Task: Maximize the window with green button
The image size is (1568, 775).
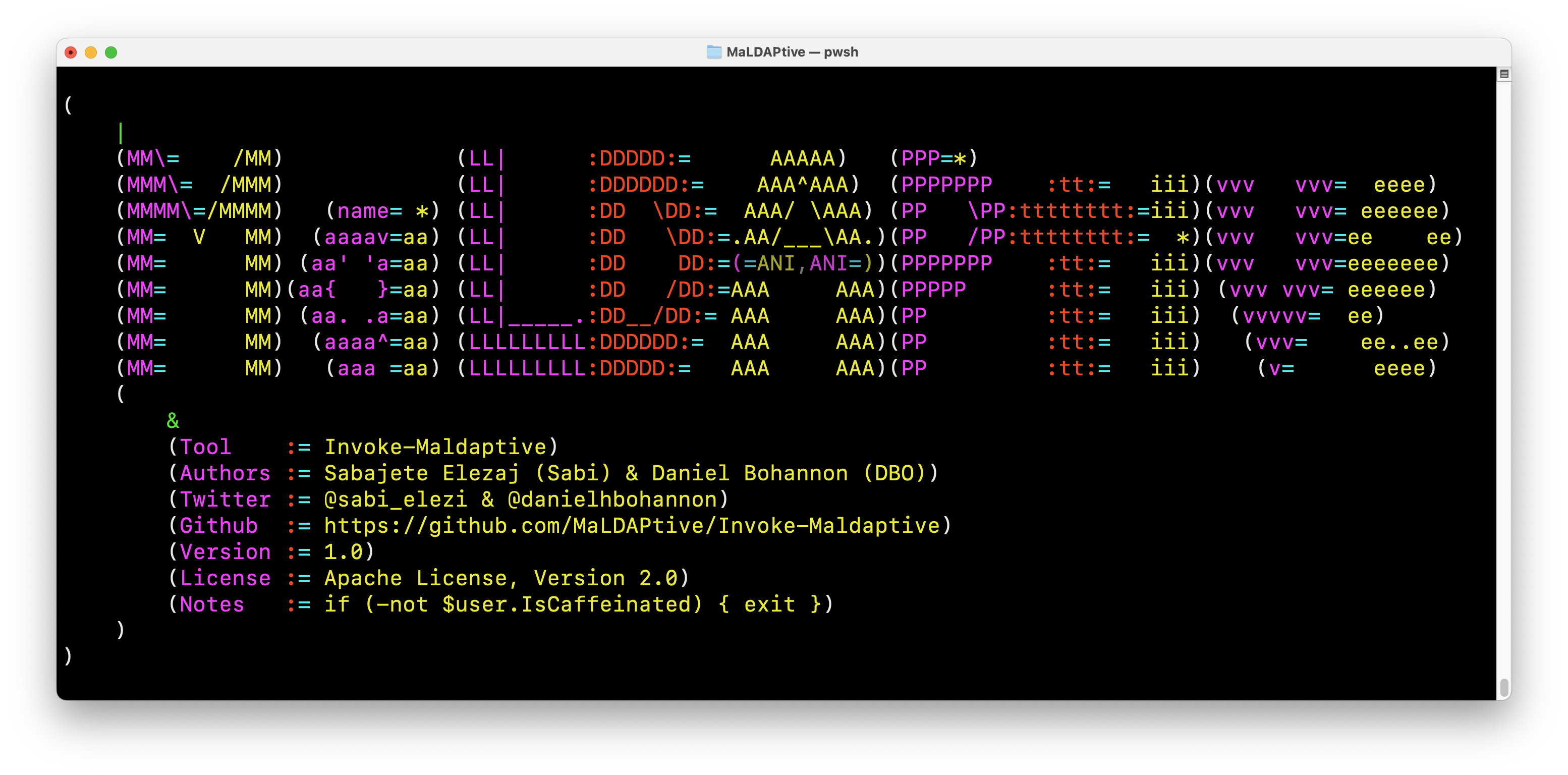Action: tap(111, 52)
